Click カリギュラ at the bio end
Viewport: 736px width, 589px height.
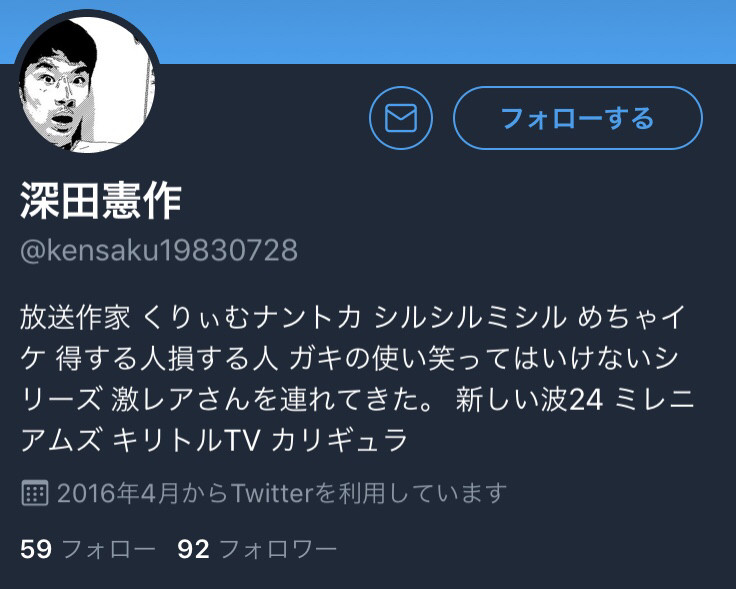(x=339, y=441)
